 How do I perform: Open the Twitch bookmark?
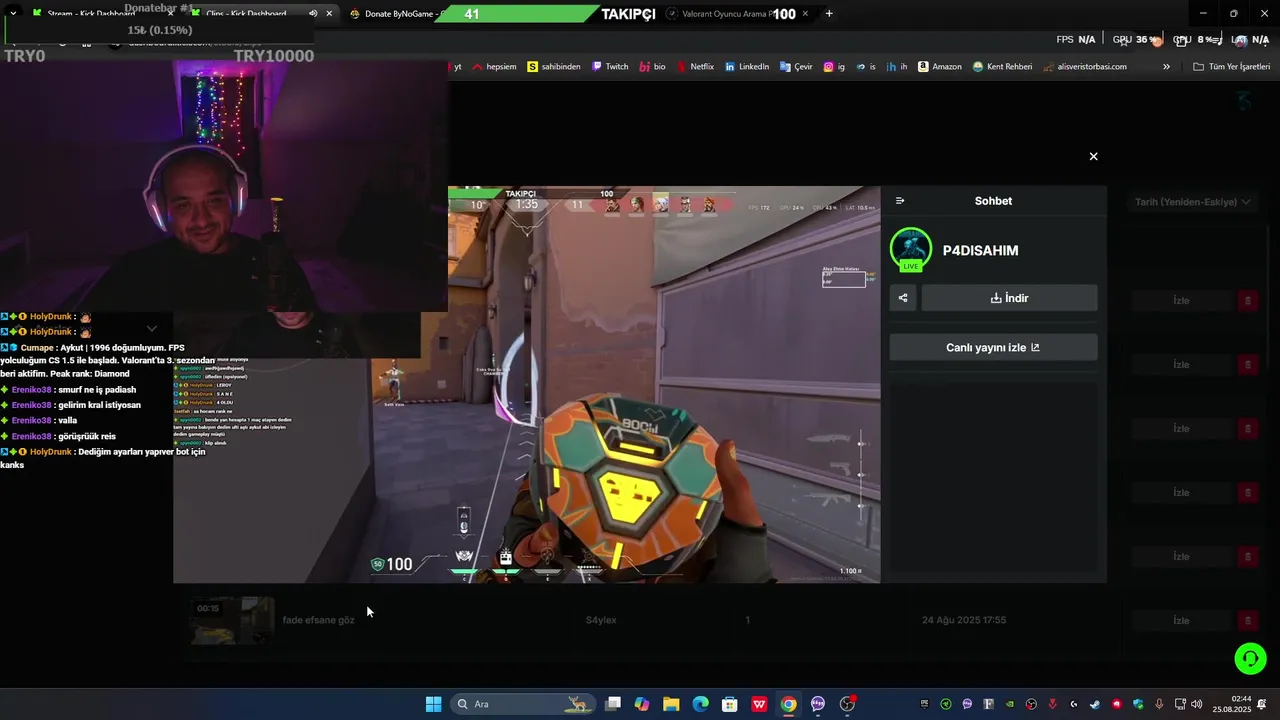(x=610, y=67)
